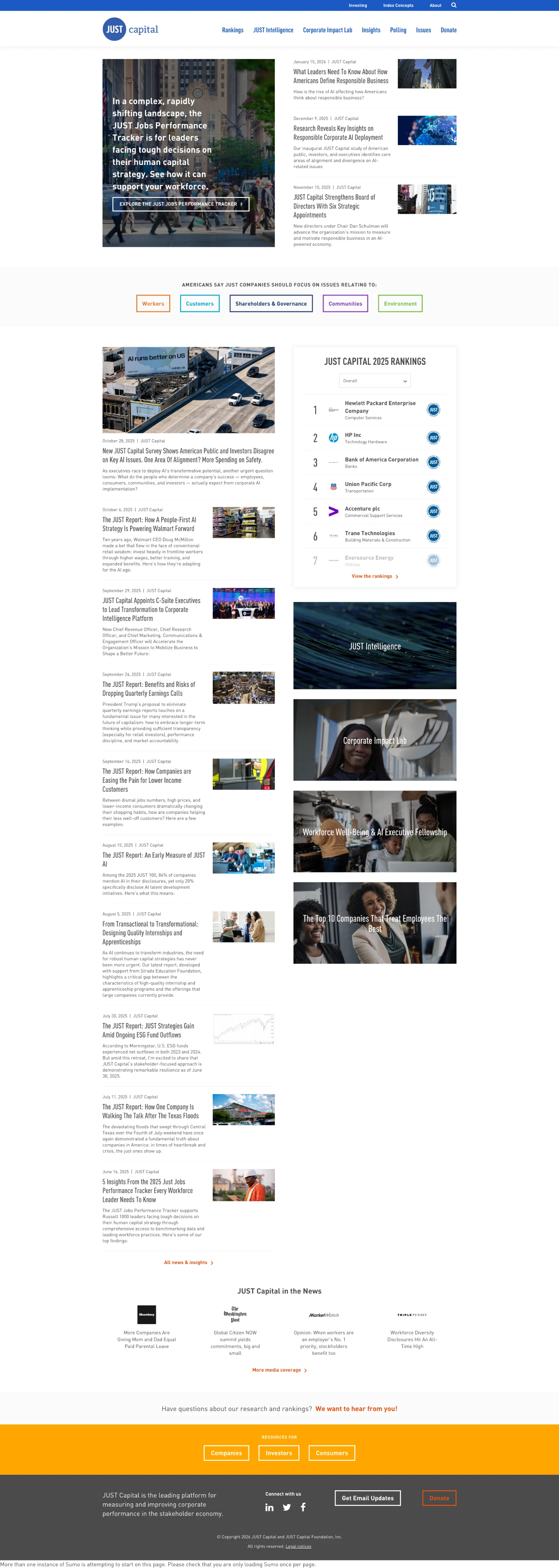Image resolution: width=559 pixels, height=1568 pixels.
Task: Click the JUST seal badge for Accenture plc
Action: pyautogui.click(x=433, y=511)
